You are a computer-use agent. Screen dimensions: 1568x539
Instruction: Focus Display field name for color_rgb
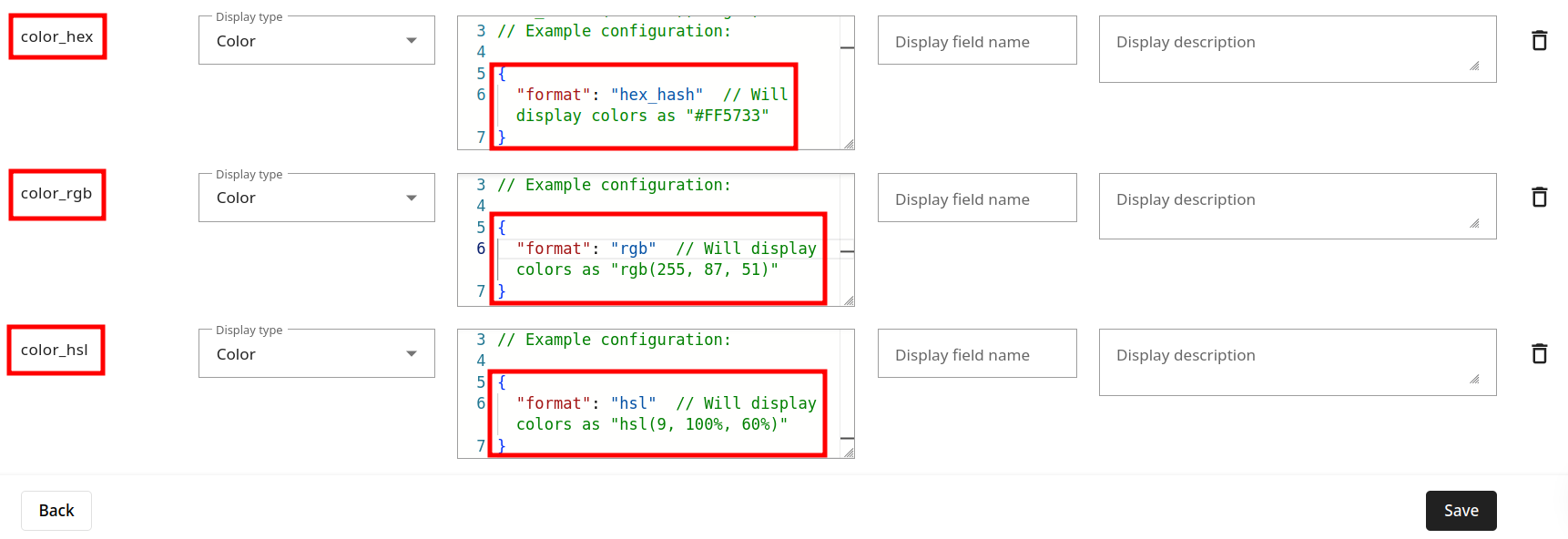tap(977, 198)
